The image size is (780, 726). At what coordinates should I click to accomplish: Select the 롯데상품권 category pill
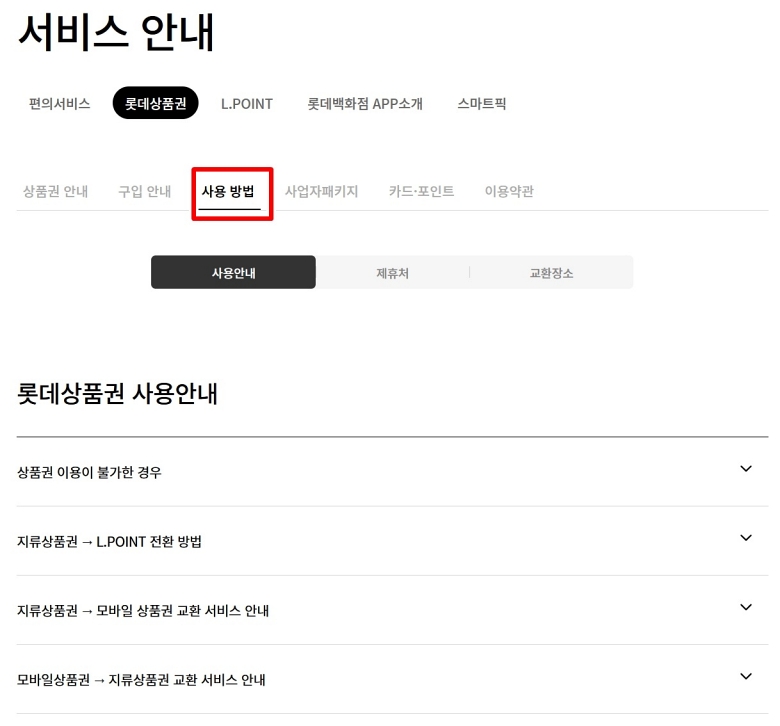[x=155, y=103]
